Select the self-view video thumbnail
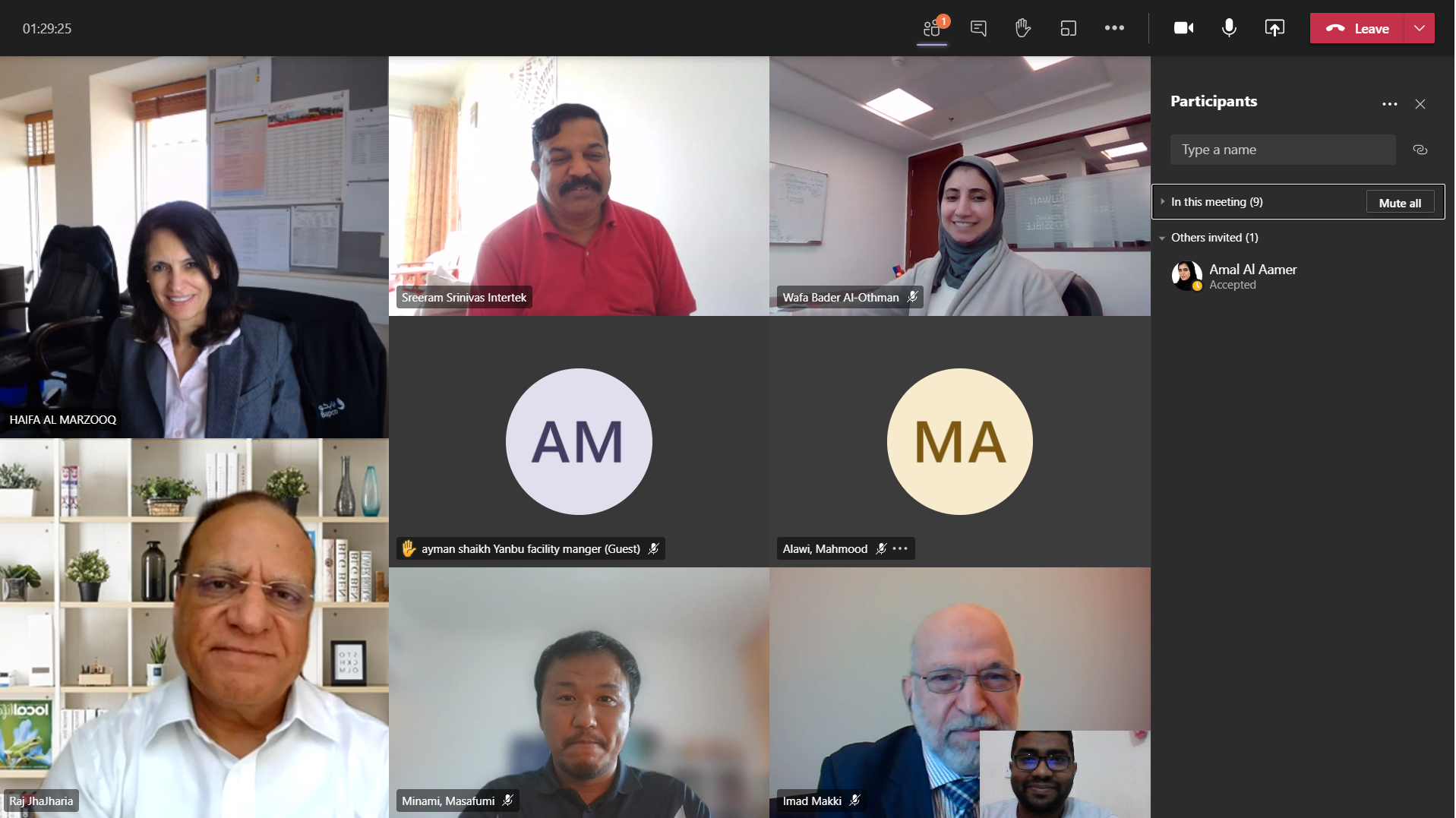 pyautogui.click(x=1065, y=774)
